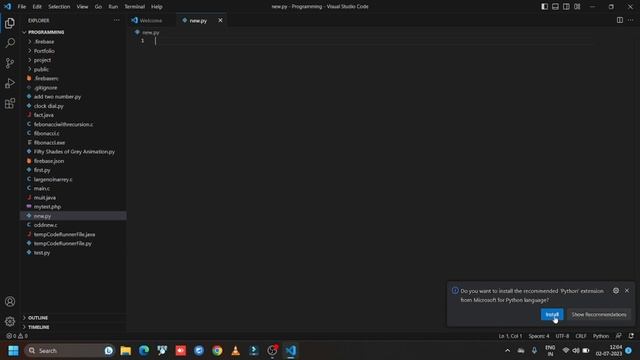Image resolution: width=640 pixels, height=360 pixels.
Task: Open Windows Start menu
Action: tap(13, 351)
